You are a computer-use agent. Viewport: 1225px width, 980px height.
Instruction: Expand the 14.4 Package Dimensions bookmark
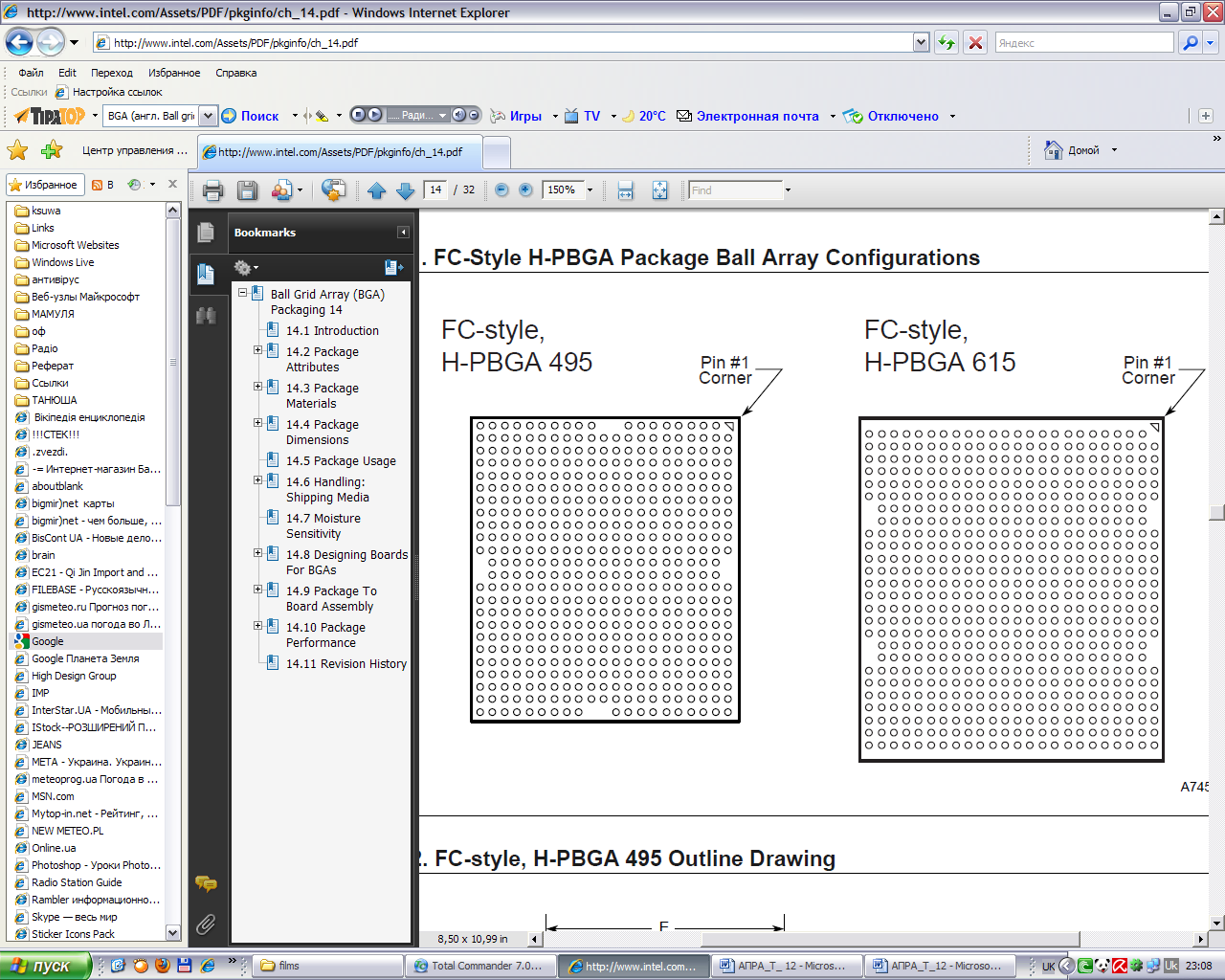tap(257, 424)
